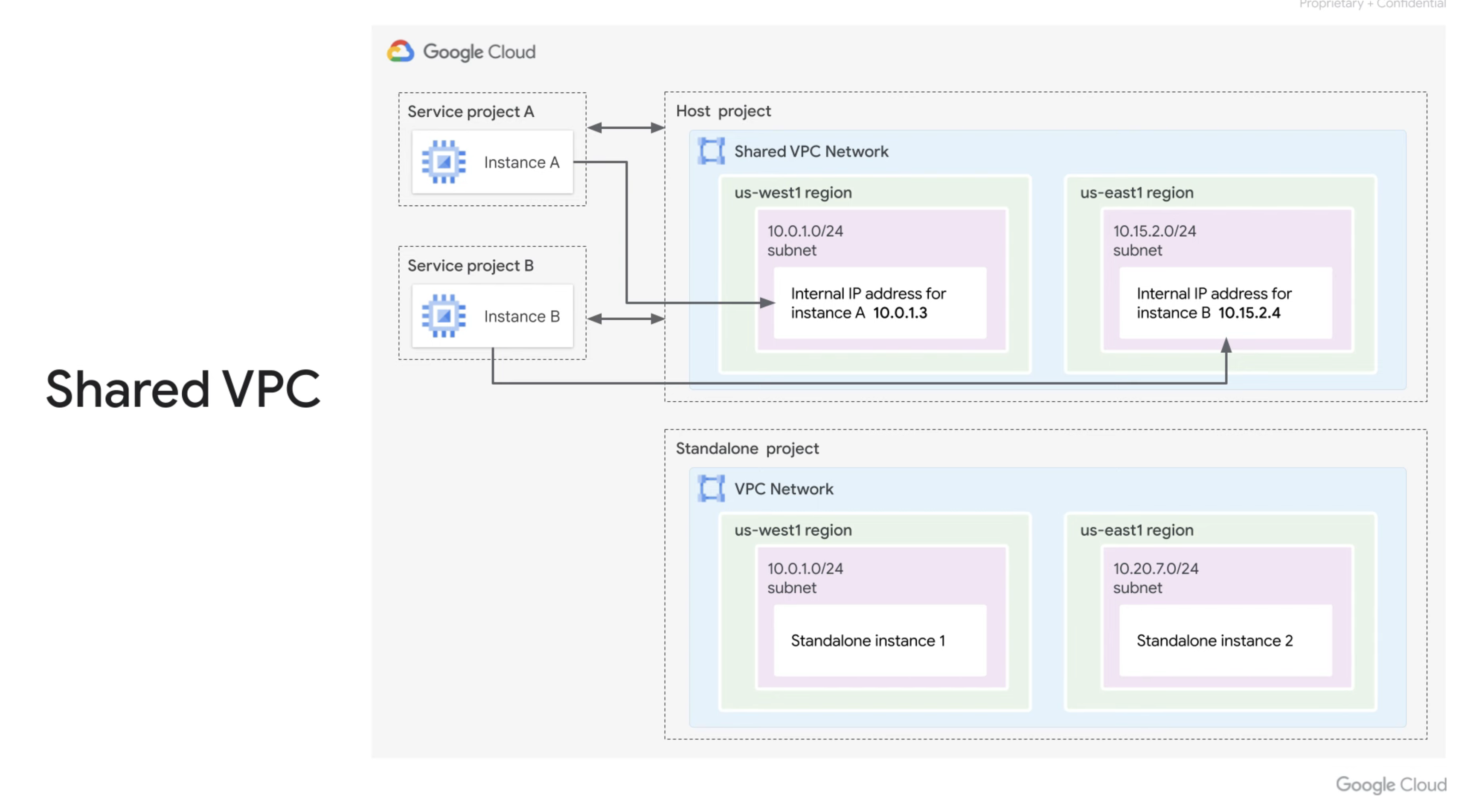Click the arrow between Service project A and Host
The width and height of the screenshot is (1482, 812).
[x=625, y=128]
